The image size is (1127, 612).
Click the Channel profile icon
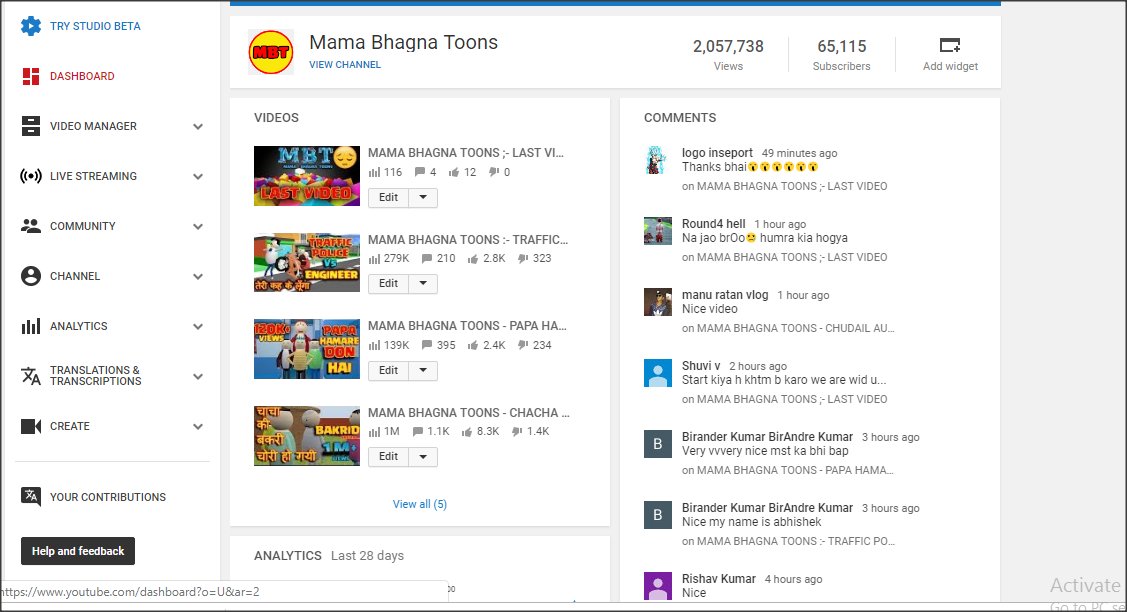pyautogui.click(x=31, y=276)
